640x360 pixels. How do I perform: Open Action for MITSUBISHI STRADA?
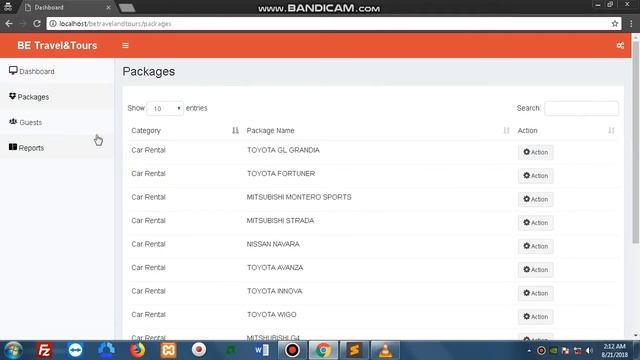(536, 223)
